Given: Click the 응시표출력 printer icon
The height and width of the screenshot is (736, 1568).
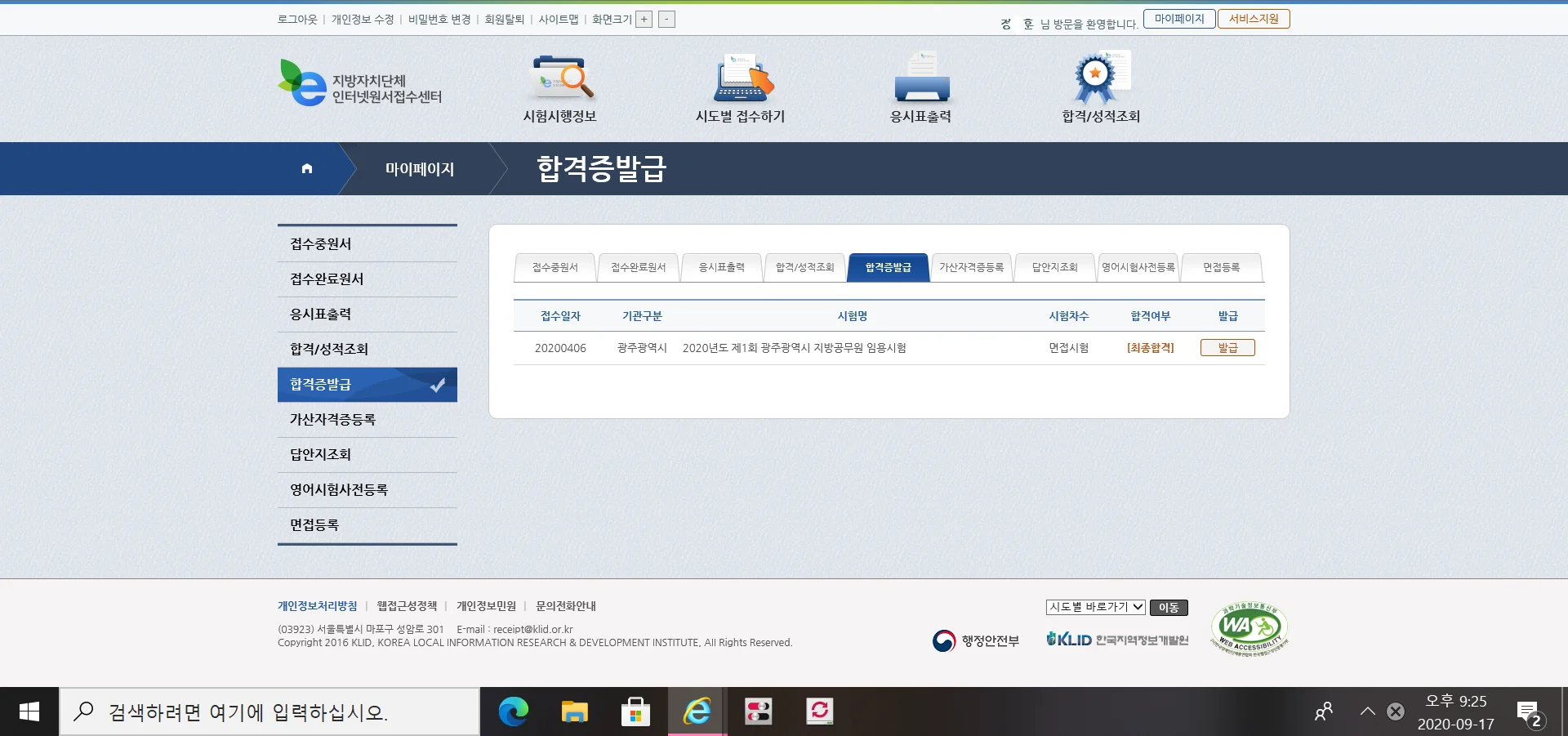Looking at the screenshot, I should pyautogui.click(x=921, y=79).
